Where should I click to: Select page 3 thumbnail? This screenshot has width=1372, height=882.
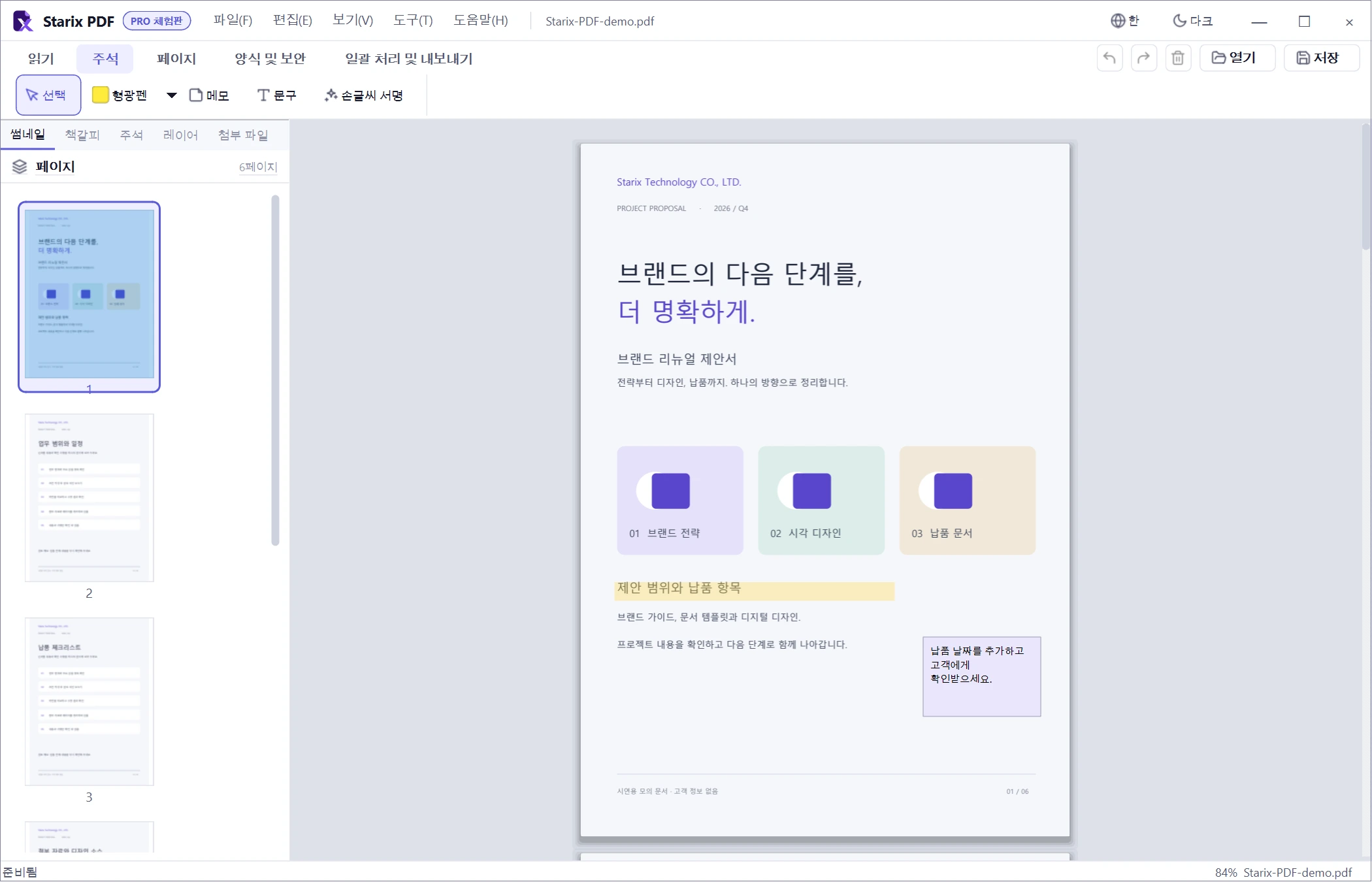[89, 702]
